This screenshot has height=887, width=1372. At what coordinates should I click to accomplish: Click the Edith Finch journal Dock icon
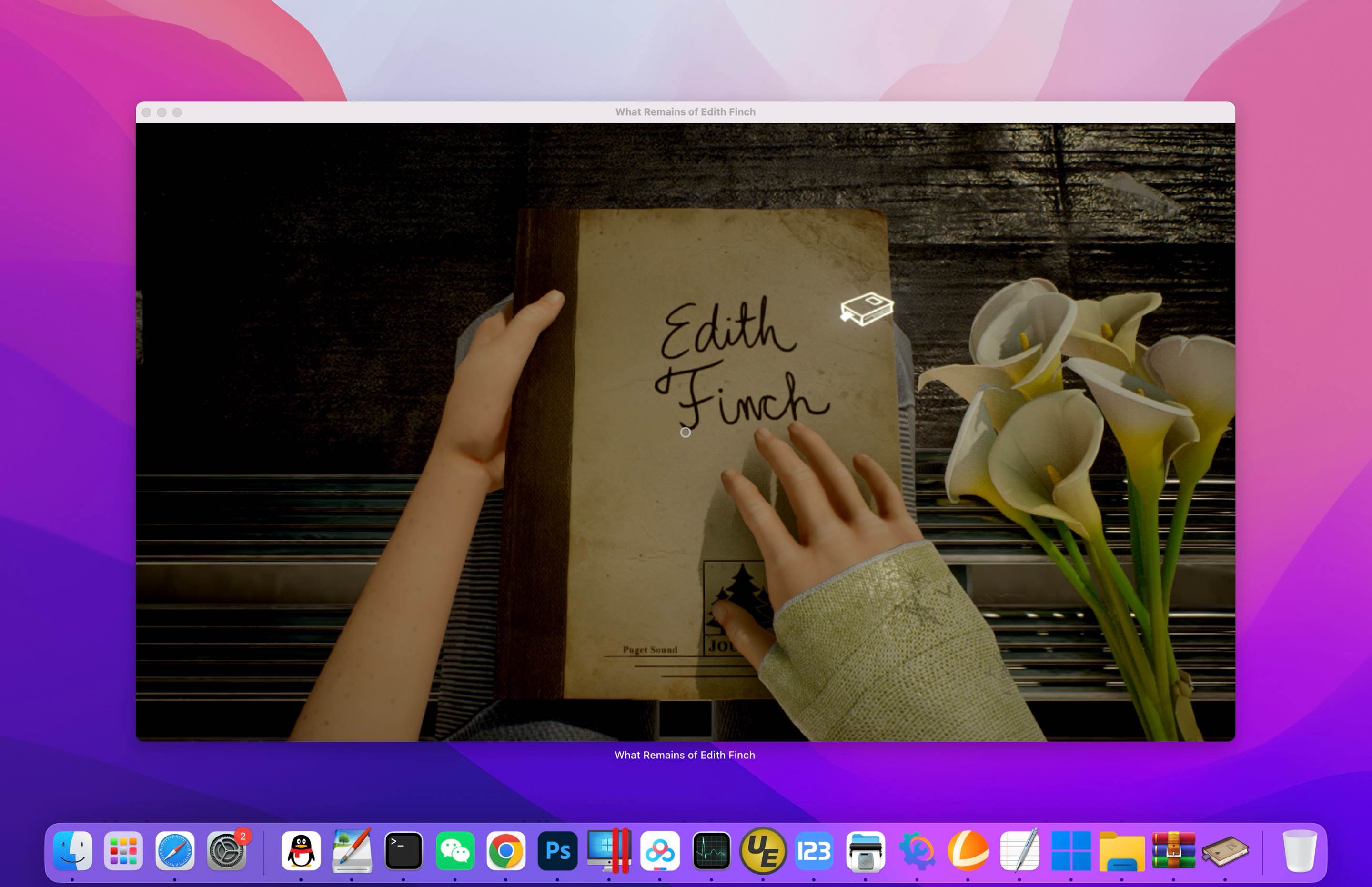[1225, 851]
